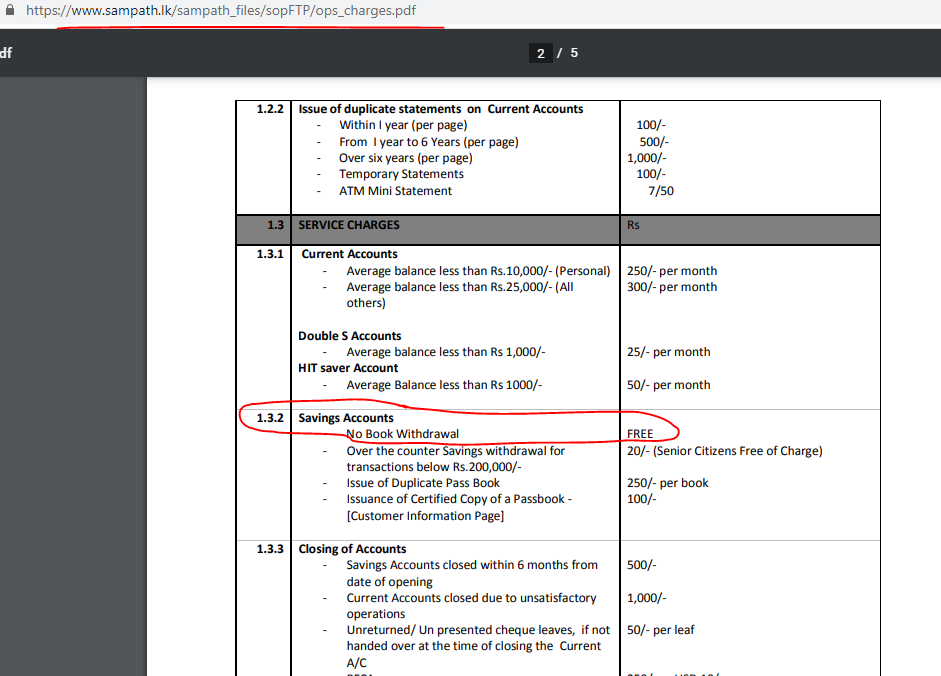The image size is (941, 676).
Task: Click 'Average Balance less than Rs 1000/-'
Action: 444,385
